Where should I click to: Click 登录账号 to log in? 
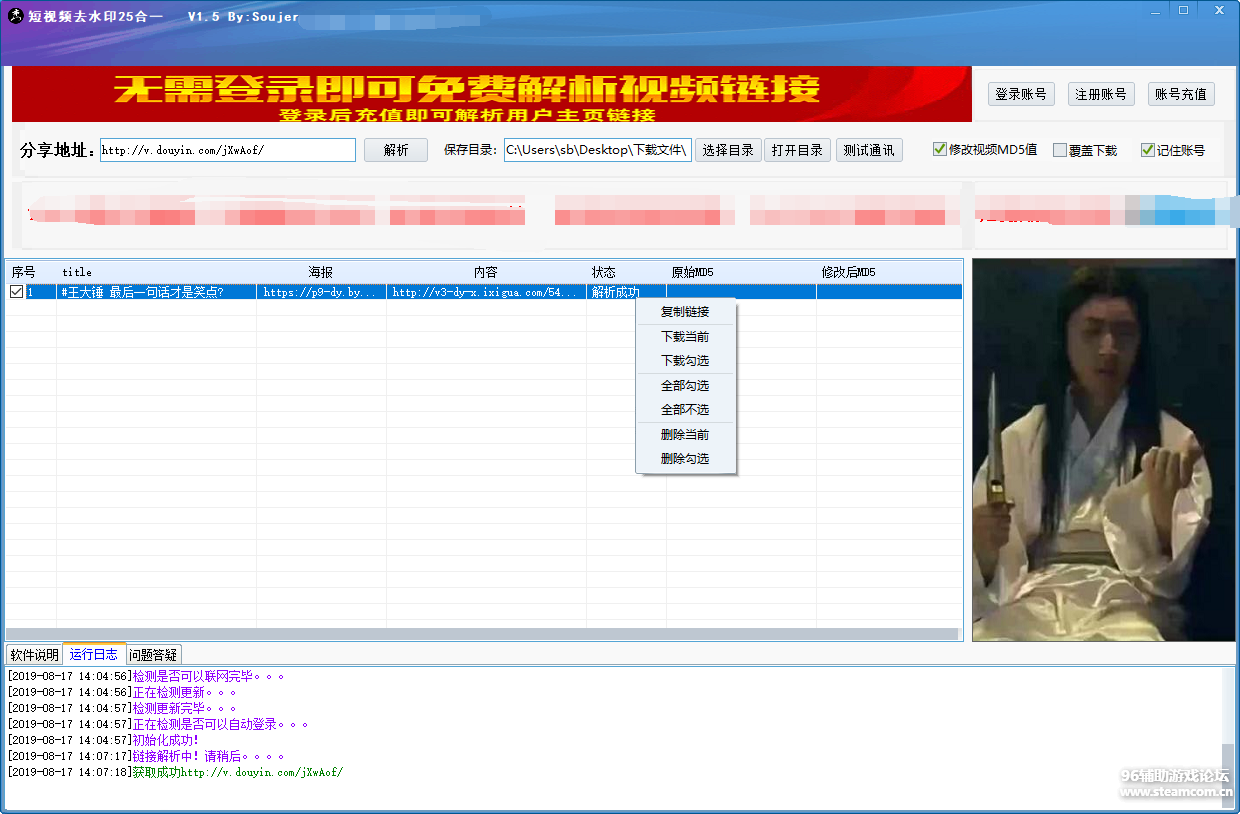tap(1021, 93)
